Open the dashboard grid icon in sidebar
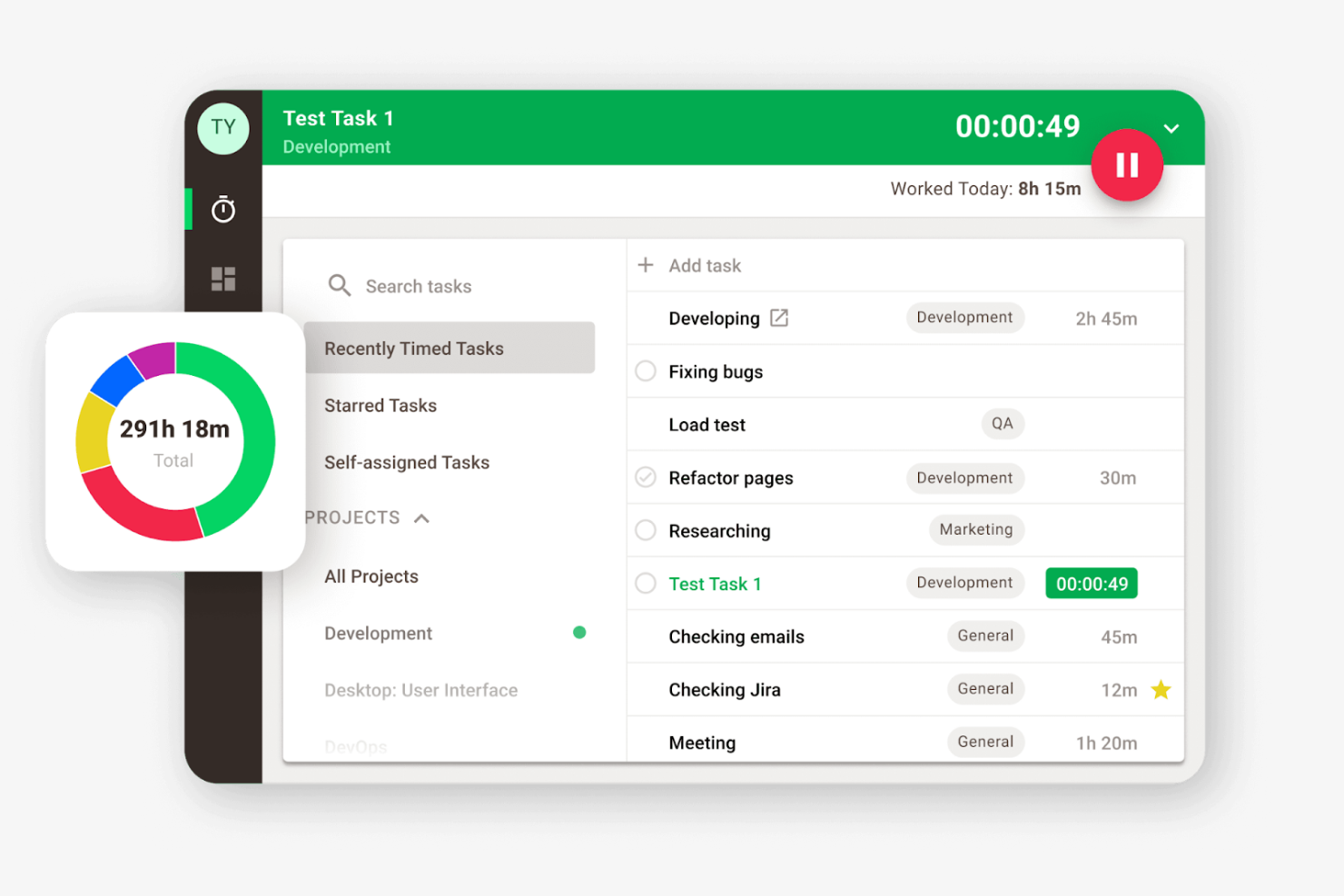This screenshot has width=1344, height=896. 222,277
